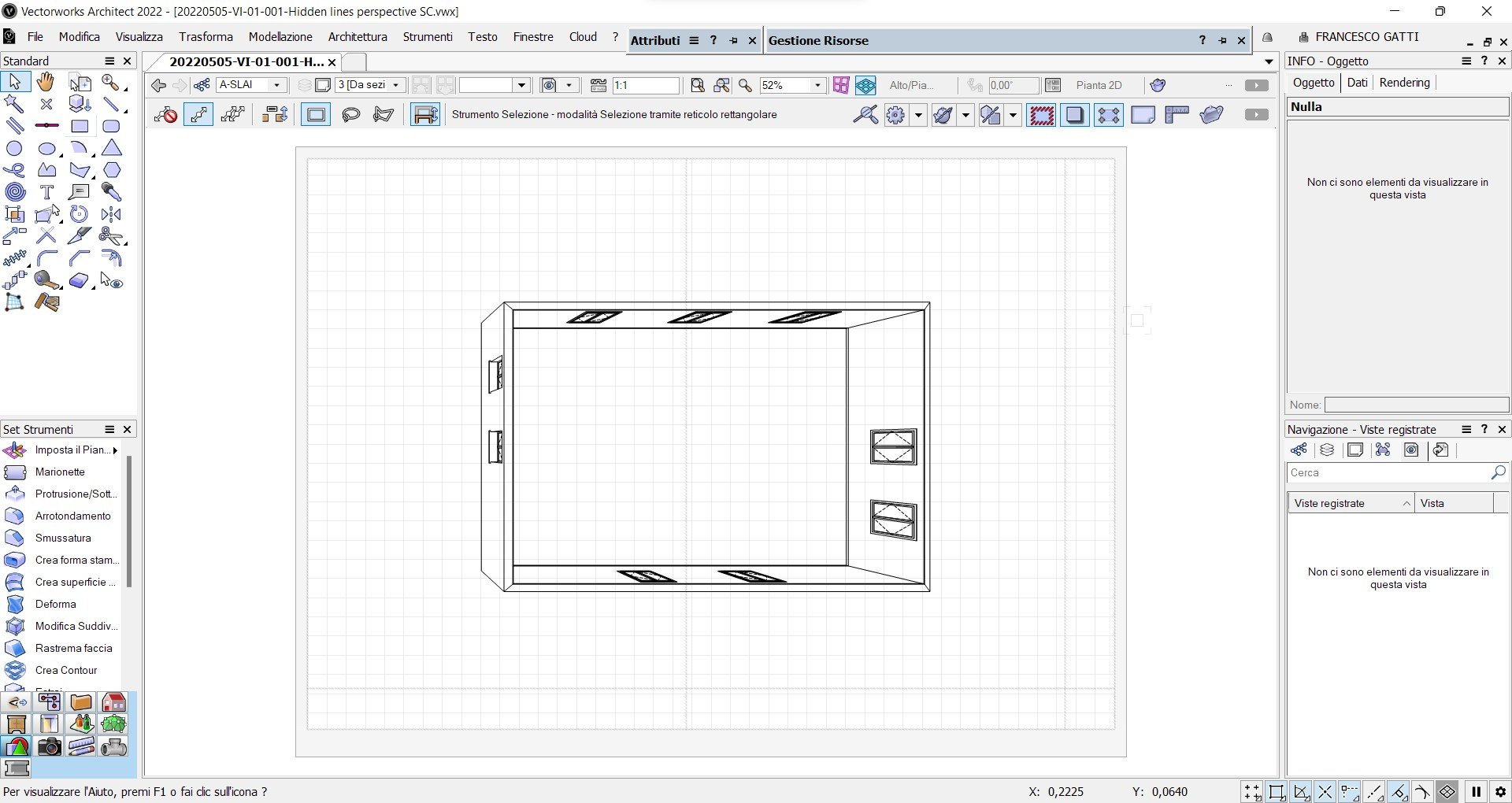This screenshot has width=1512, height=803.
Task: Click the Camera tool set icon
Action: (x=49, y=746)
